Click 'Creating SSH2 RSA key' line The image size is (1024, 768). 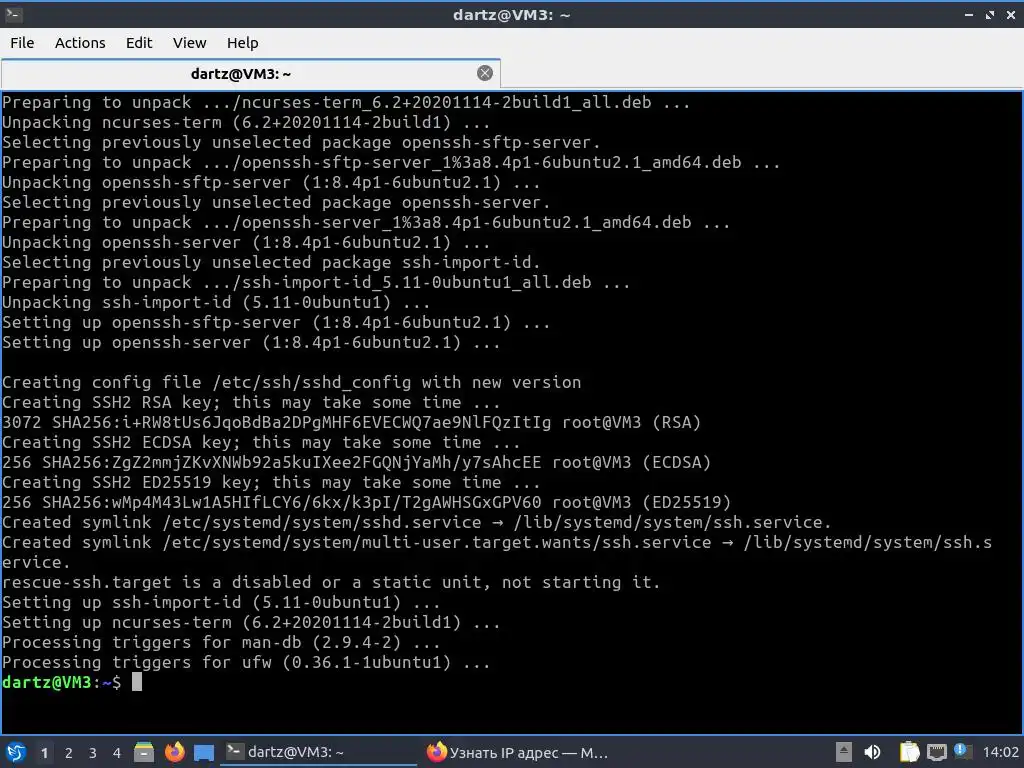pos(251,402)
